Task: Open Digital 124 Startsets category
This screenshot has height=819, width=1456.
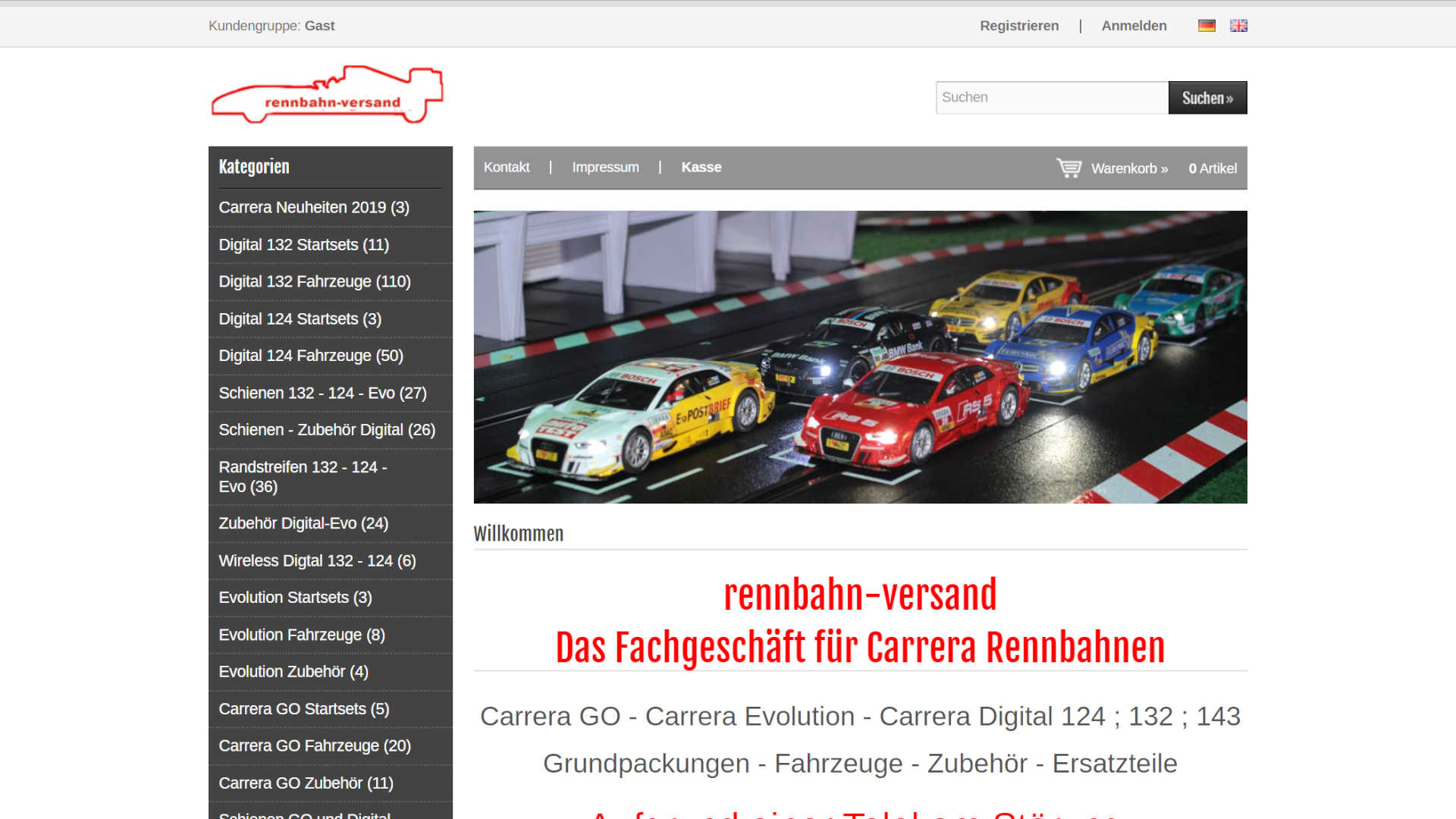Action: [x=300, y=319]
